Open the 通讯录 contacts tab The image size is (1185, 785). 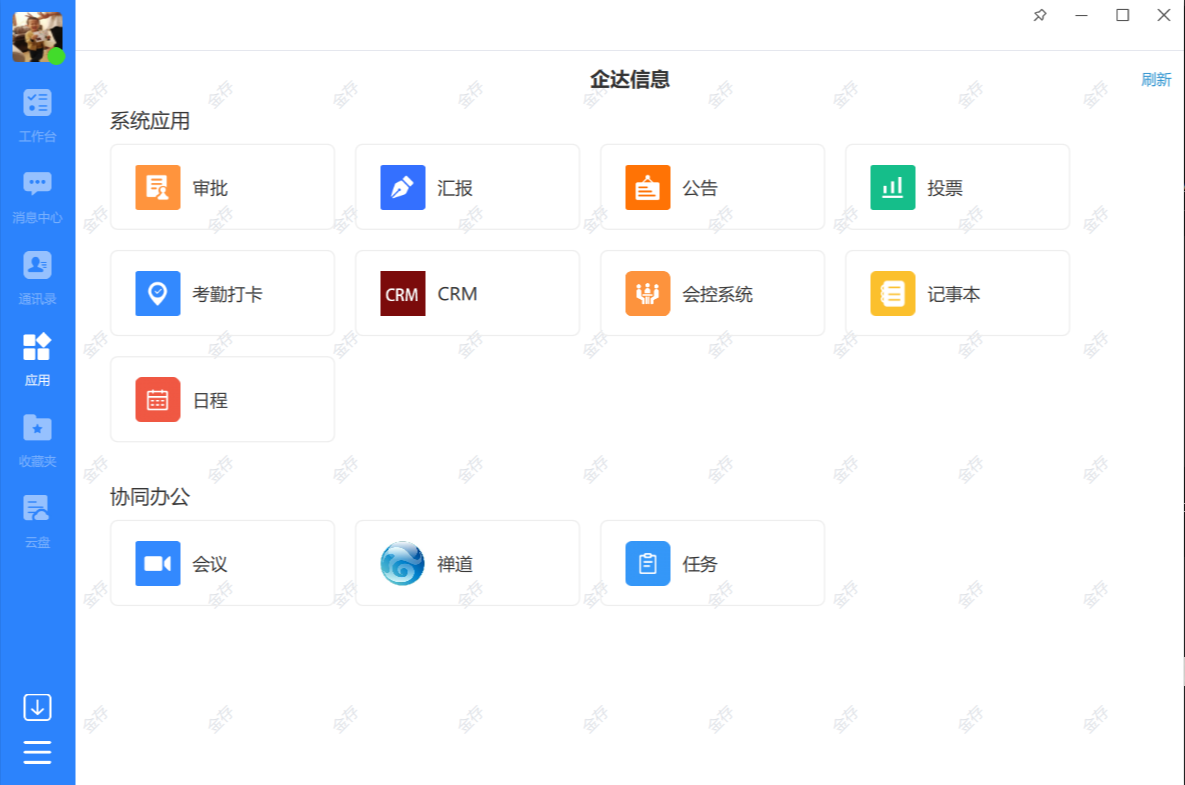pos(37,277)
